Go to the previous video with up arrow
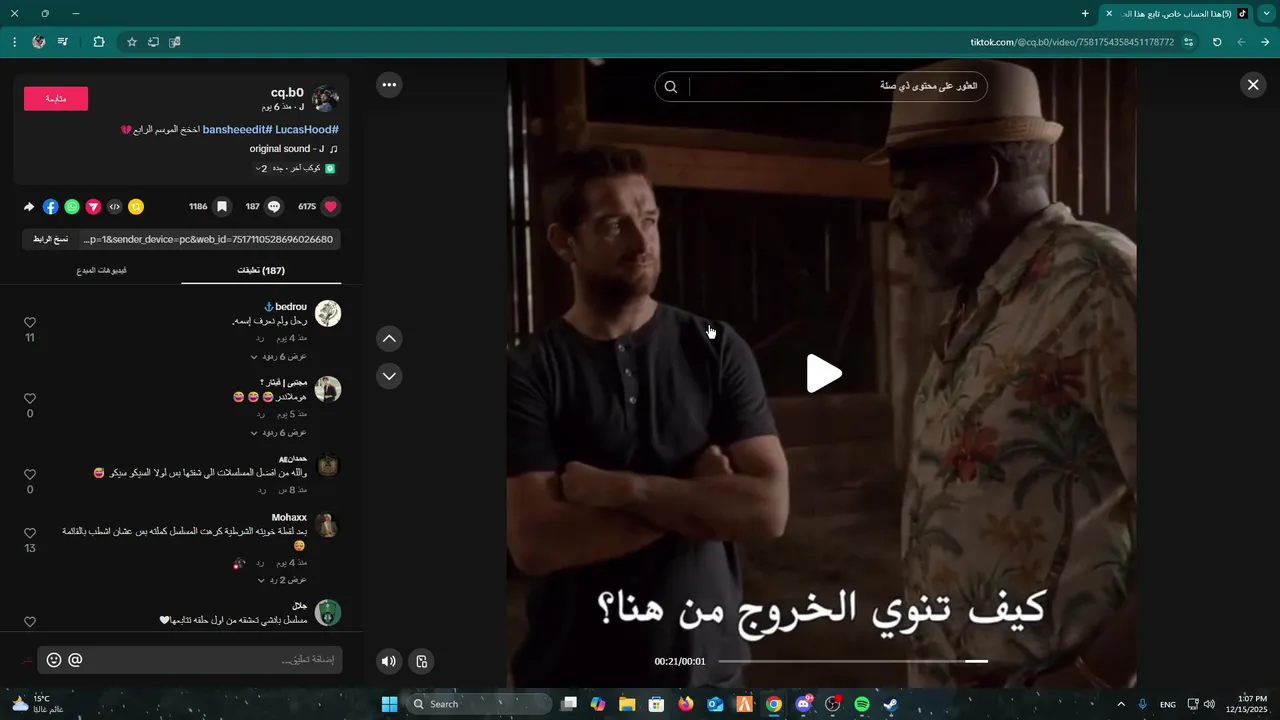Image resolution: width=1280 pixels, height=720 pixels. [389, 339]
